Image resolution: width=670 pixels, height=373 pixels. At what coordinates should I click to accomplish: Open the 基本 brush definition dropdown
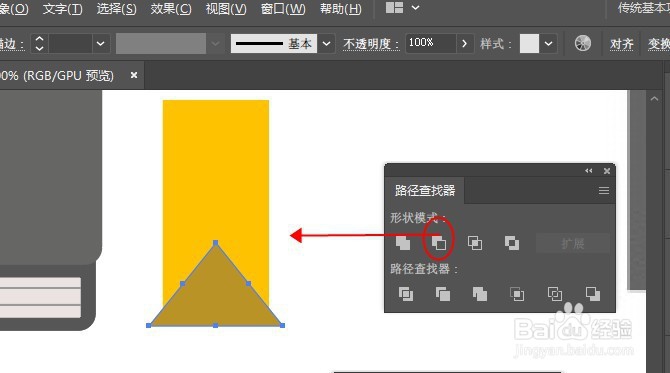[326, 44]
